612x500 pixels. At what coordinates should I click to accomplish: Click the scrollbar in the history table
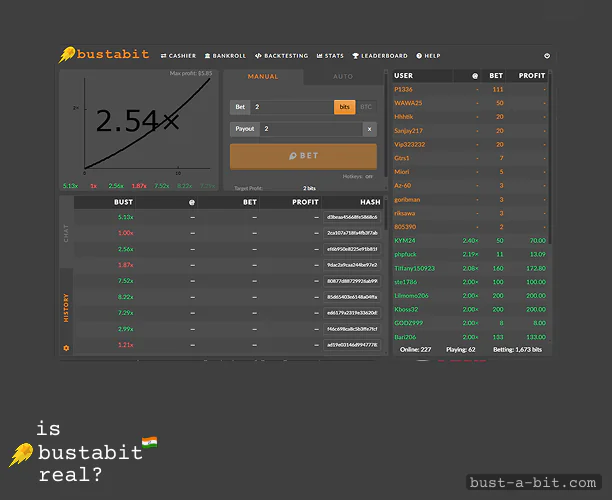[x=386, y=213]
